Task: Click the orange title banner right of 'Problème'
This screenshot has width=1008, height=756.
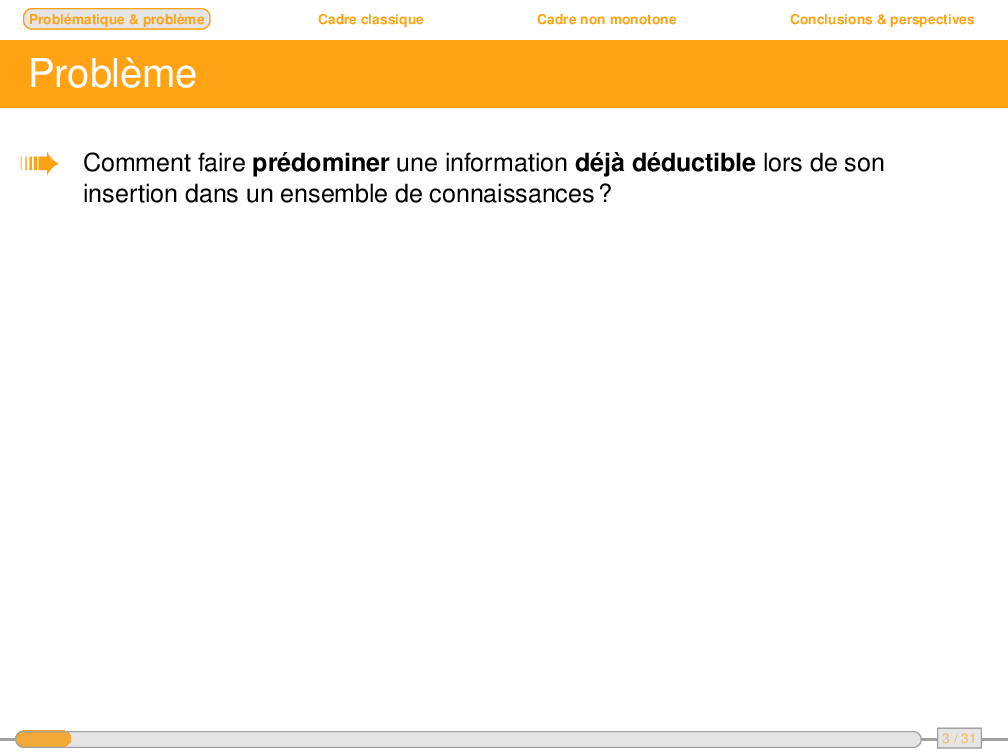Action: (x=600, y=74)
